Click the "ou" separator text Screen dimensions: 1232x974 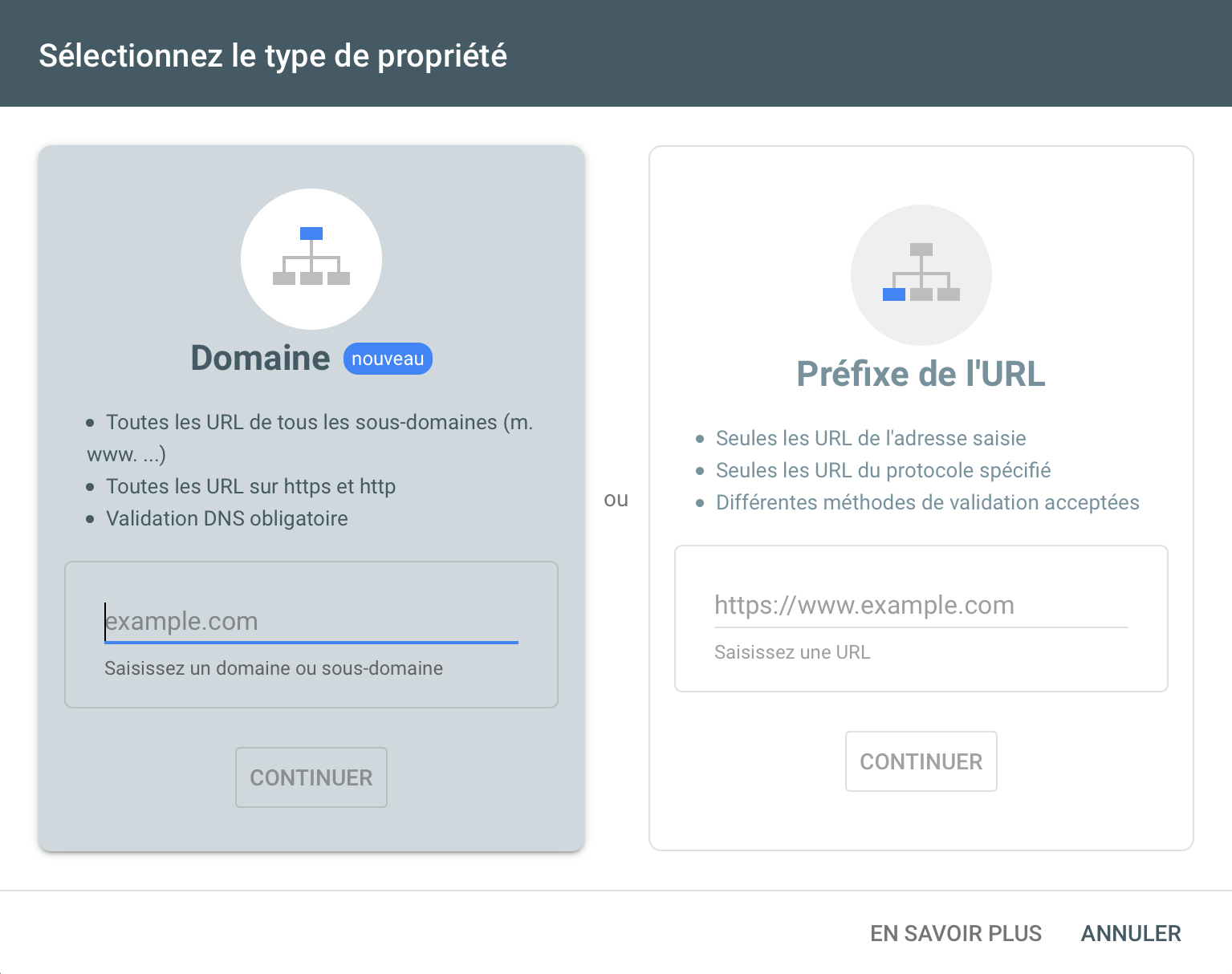pos(616,500)
